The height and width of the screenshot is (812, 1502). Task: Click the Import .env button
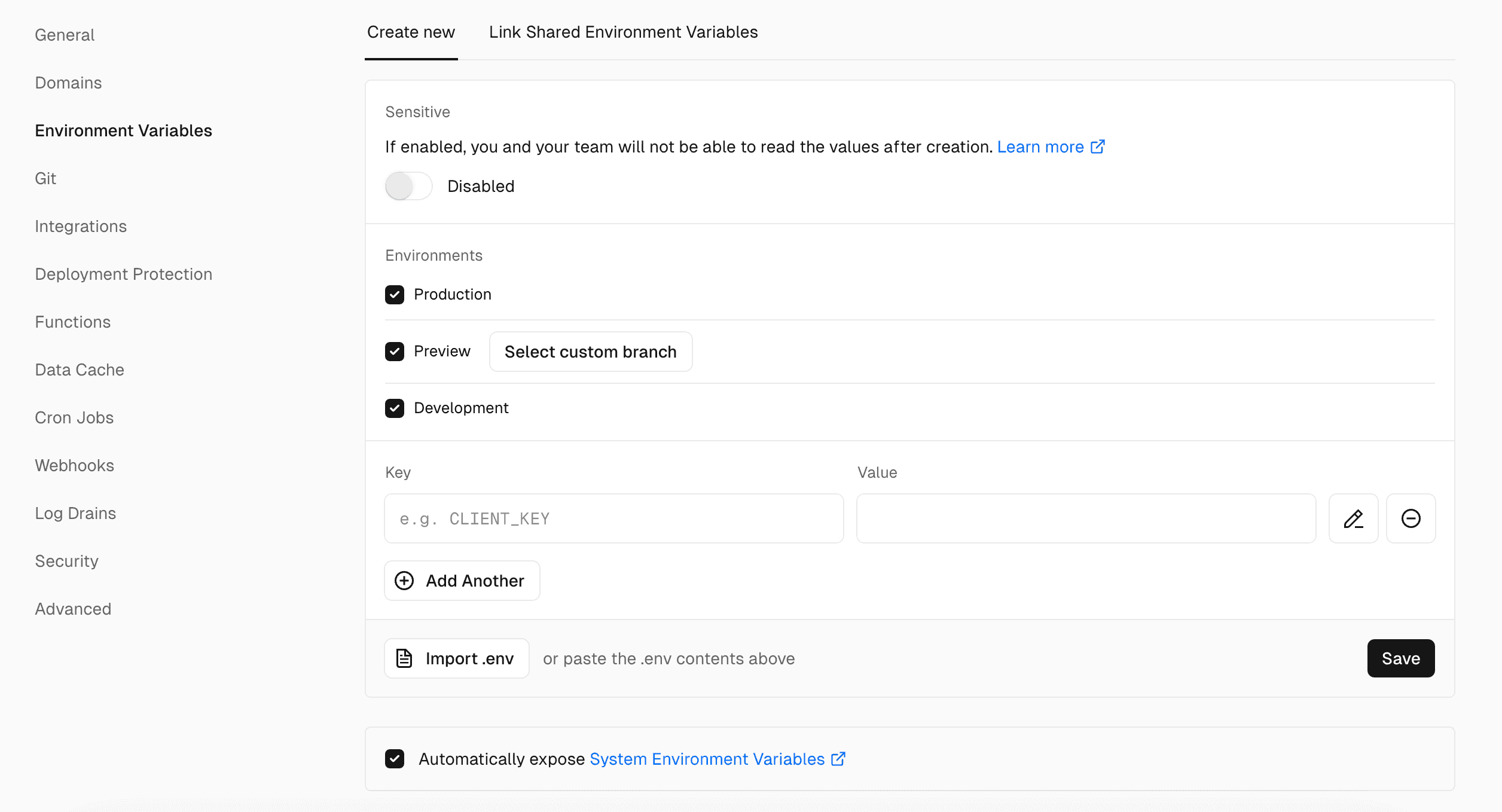[457, 658]
